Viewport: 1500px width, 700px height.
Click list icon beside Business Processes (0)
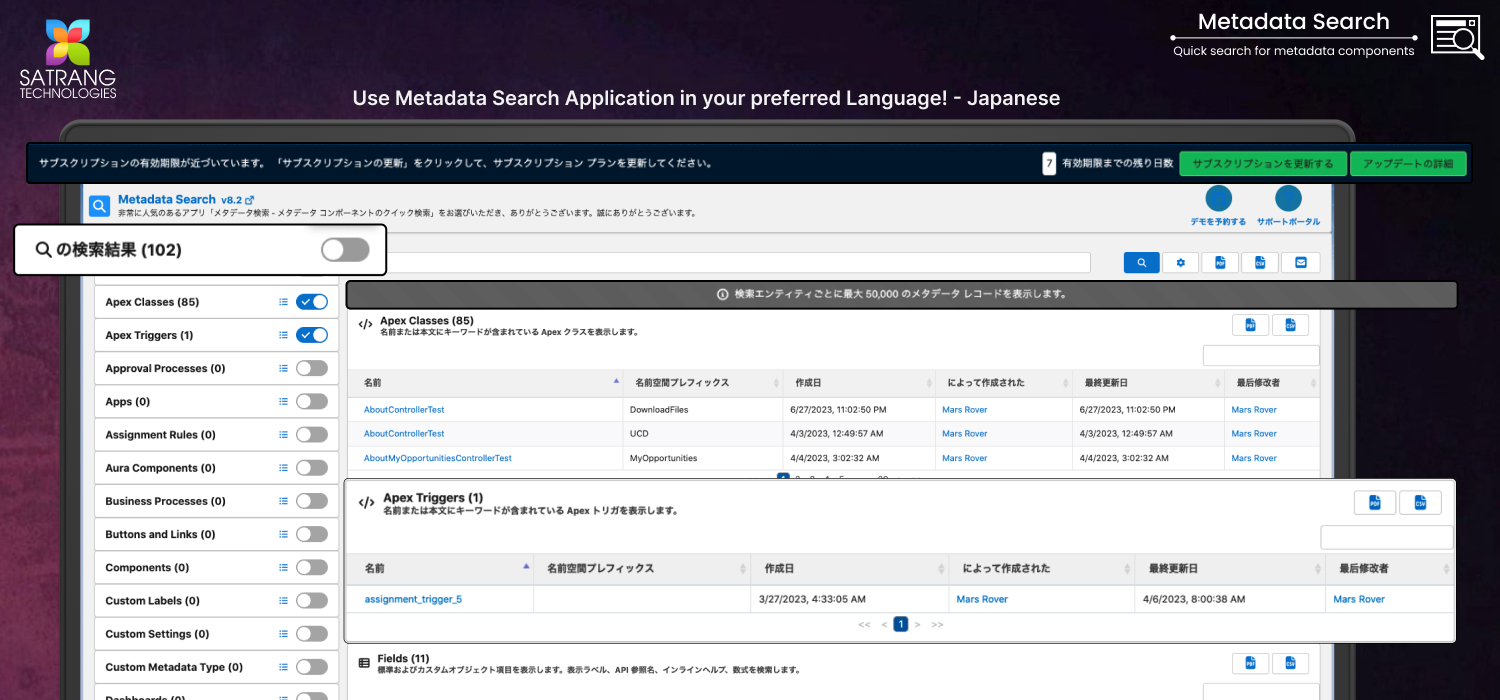coord(284,501)
